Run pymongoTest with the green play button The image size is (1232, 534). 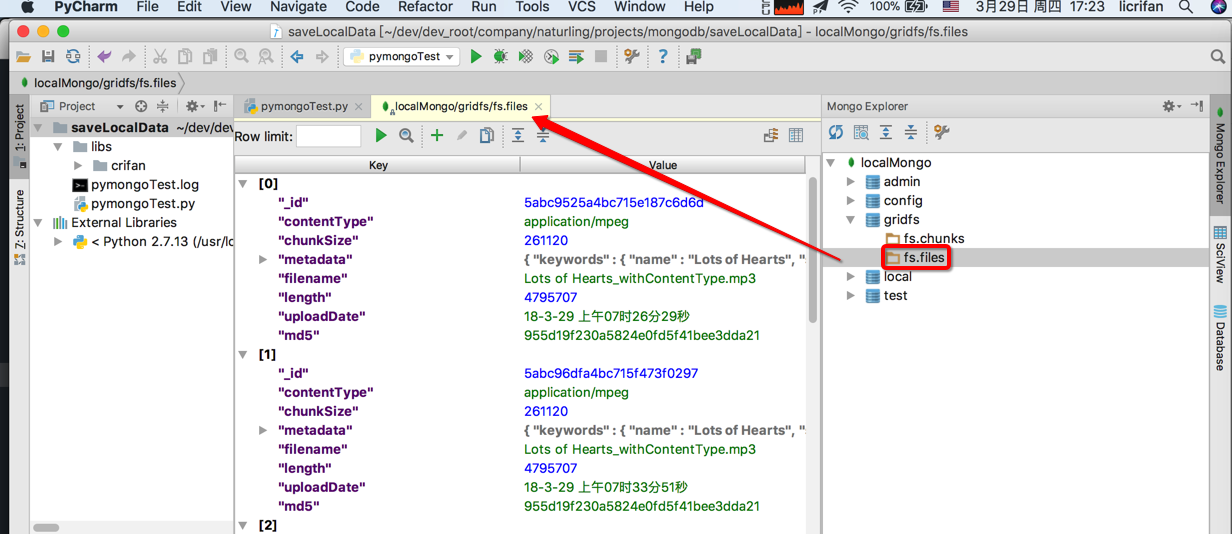(476, 57)
